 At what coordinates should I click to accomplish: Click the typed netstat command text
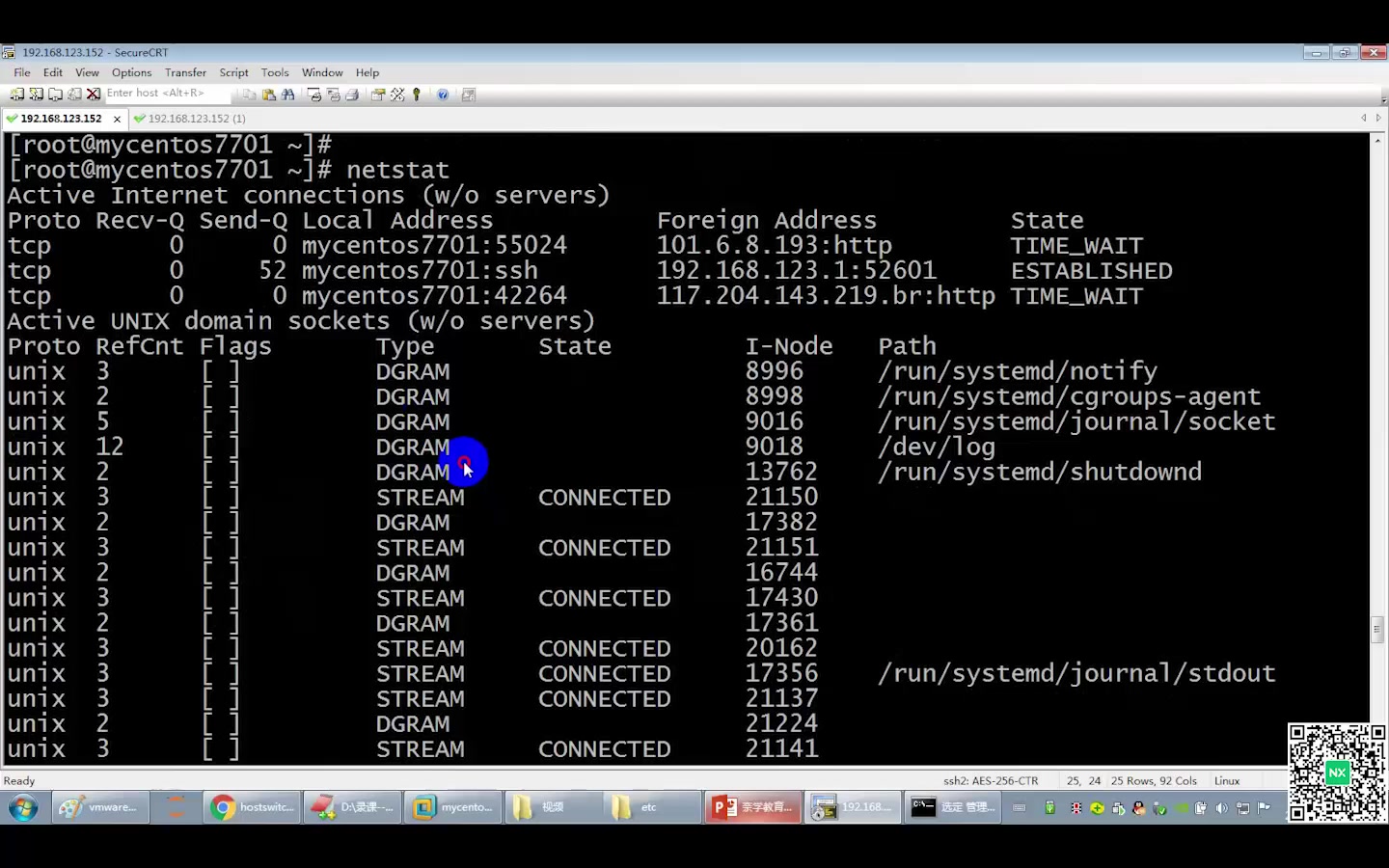pyautogui.click(x=397, y=171)
